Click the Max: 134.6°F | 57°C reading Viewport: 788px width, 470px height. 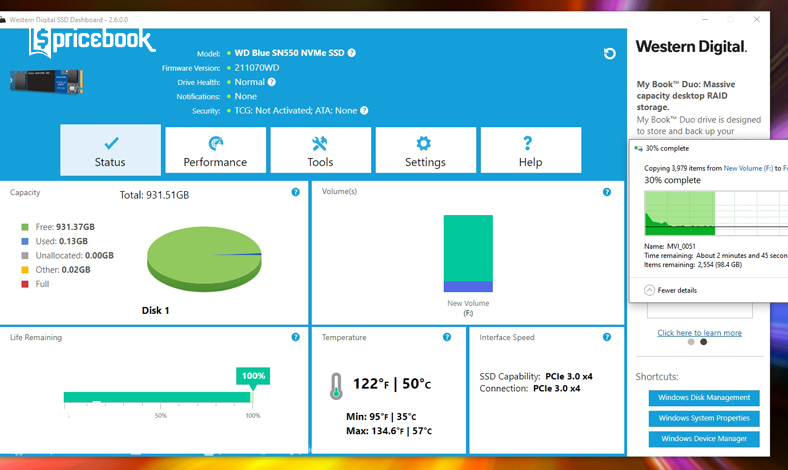(389, 431)
